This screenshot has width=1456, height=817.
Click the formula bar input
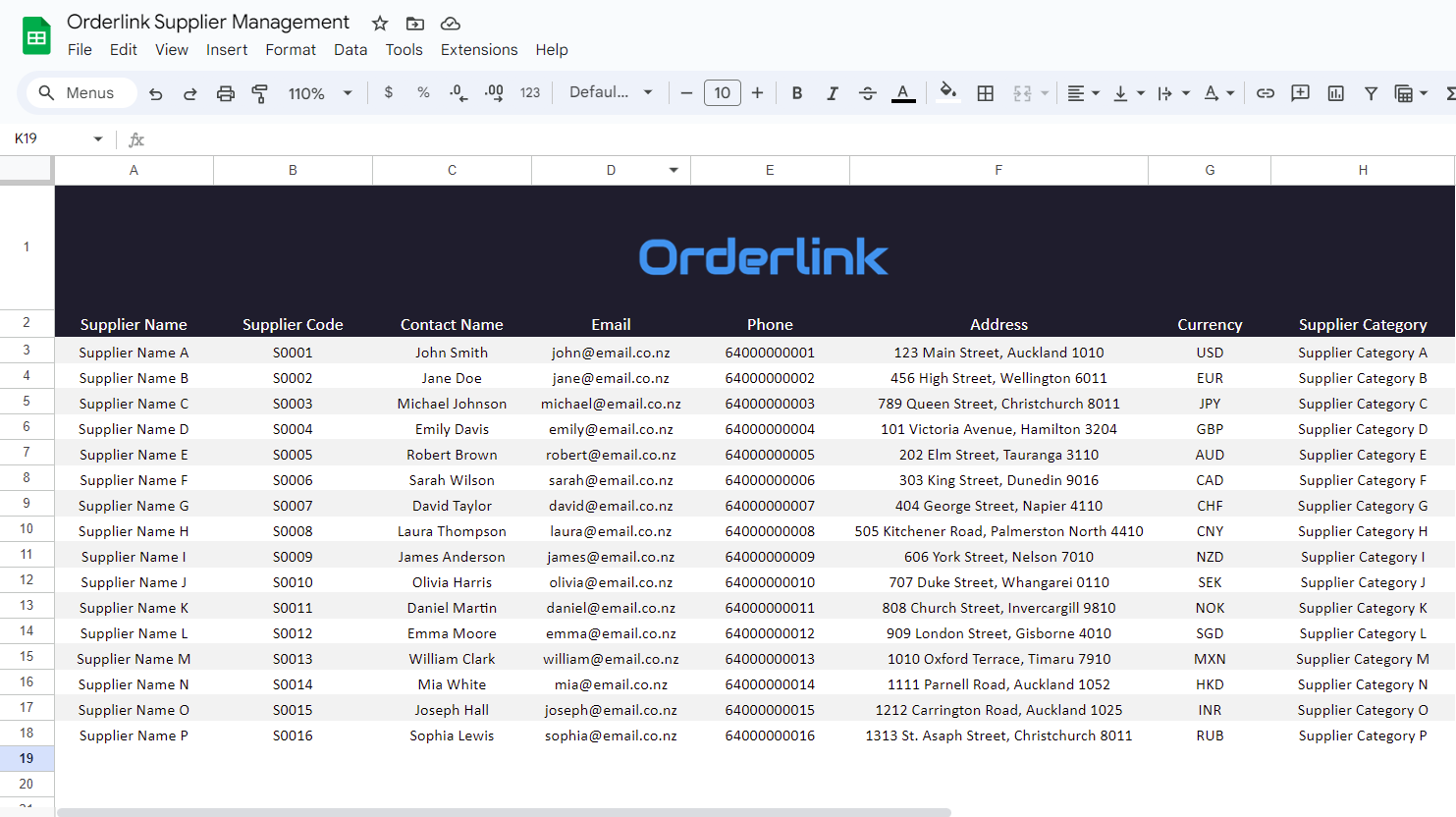click(x=800, y=139)
